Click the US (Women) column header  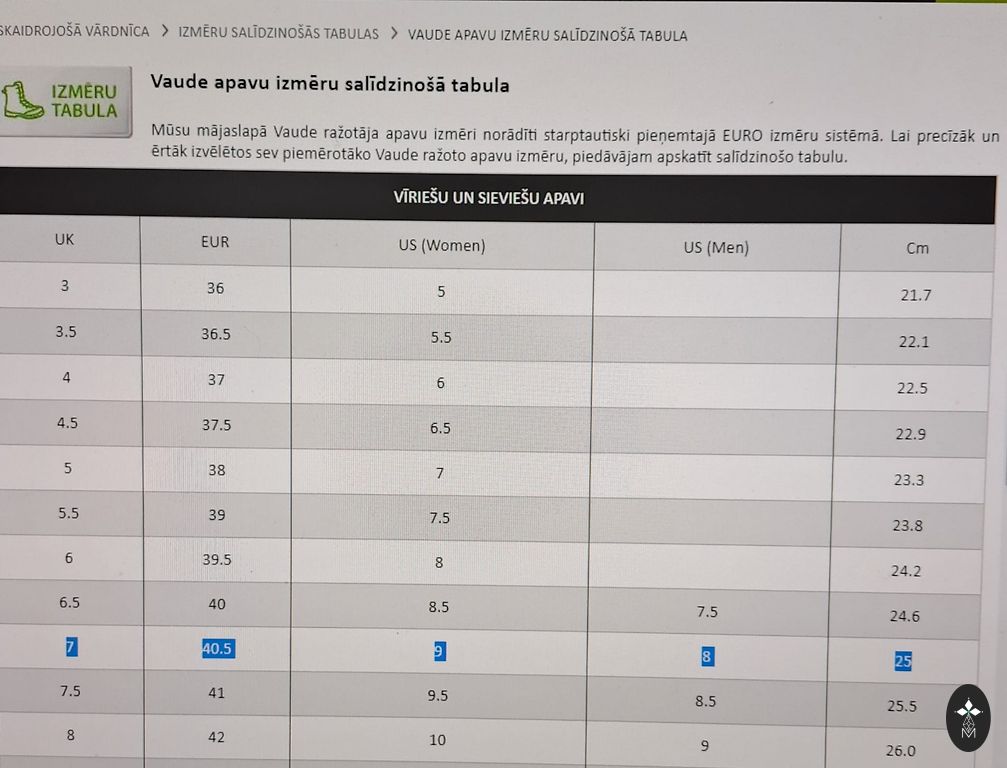point(442,245)
